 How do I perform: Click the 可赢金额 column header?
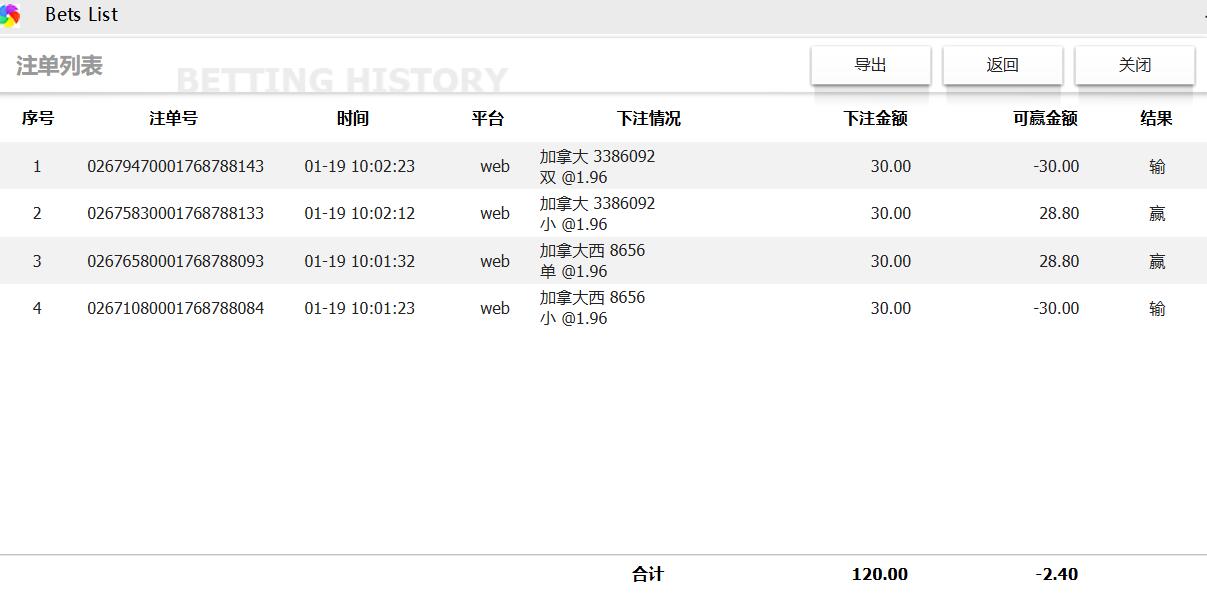click(1044, 118)
